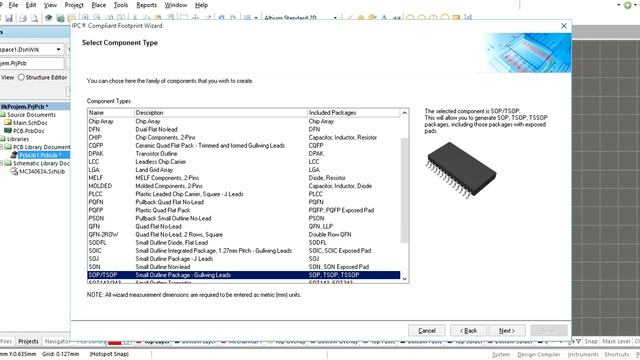Click the Snap button near layer tabs
Image resolution: width=640 pixels, height=360 pixels.
[591, 341]
